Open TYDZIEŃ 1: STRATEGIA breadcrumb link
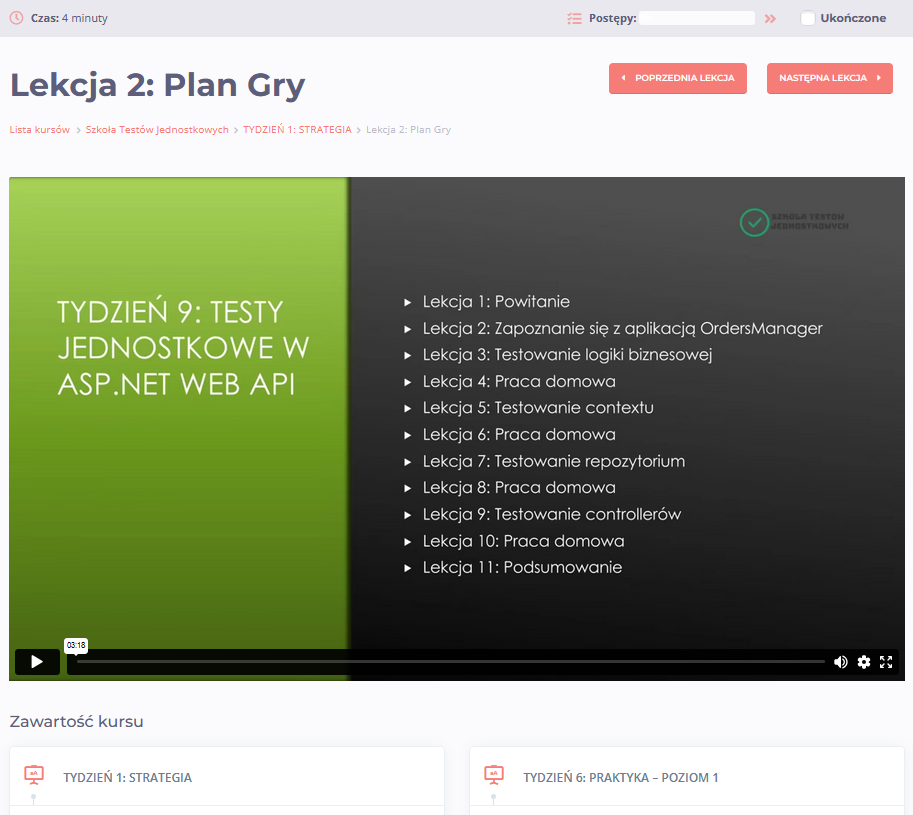Viewport: 913px width, 815px height. (297, 129)
